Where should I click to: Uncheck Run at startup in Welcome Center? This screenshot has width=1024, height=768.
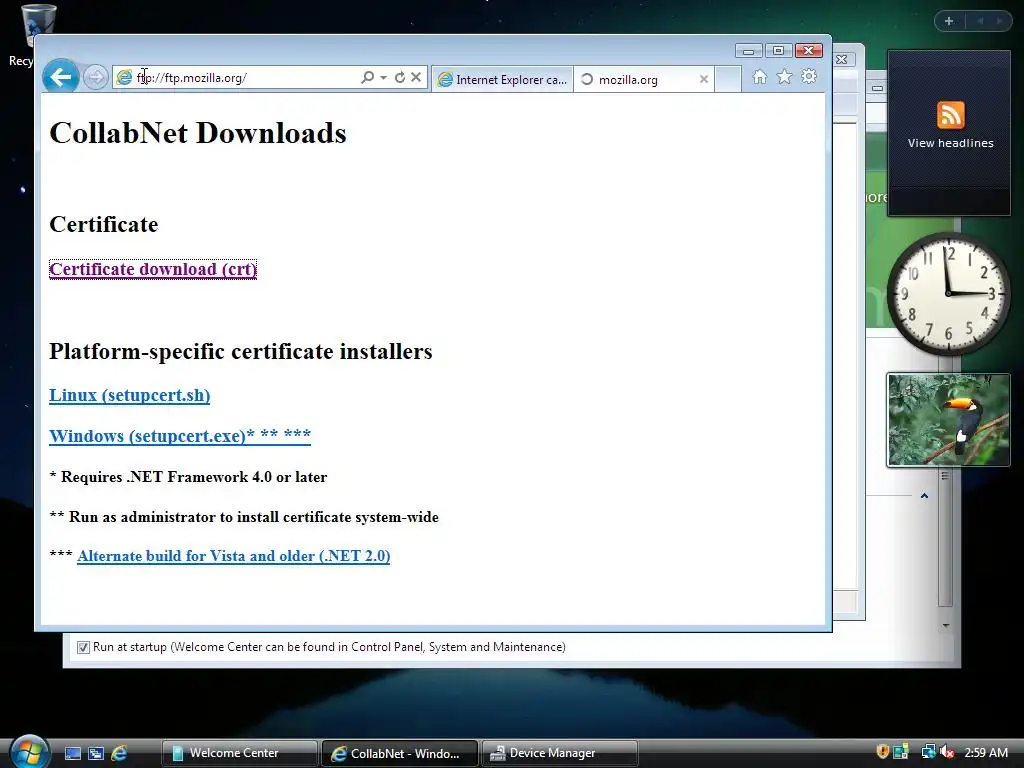83,647
